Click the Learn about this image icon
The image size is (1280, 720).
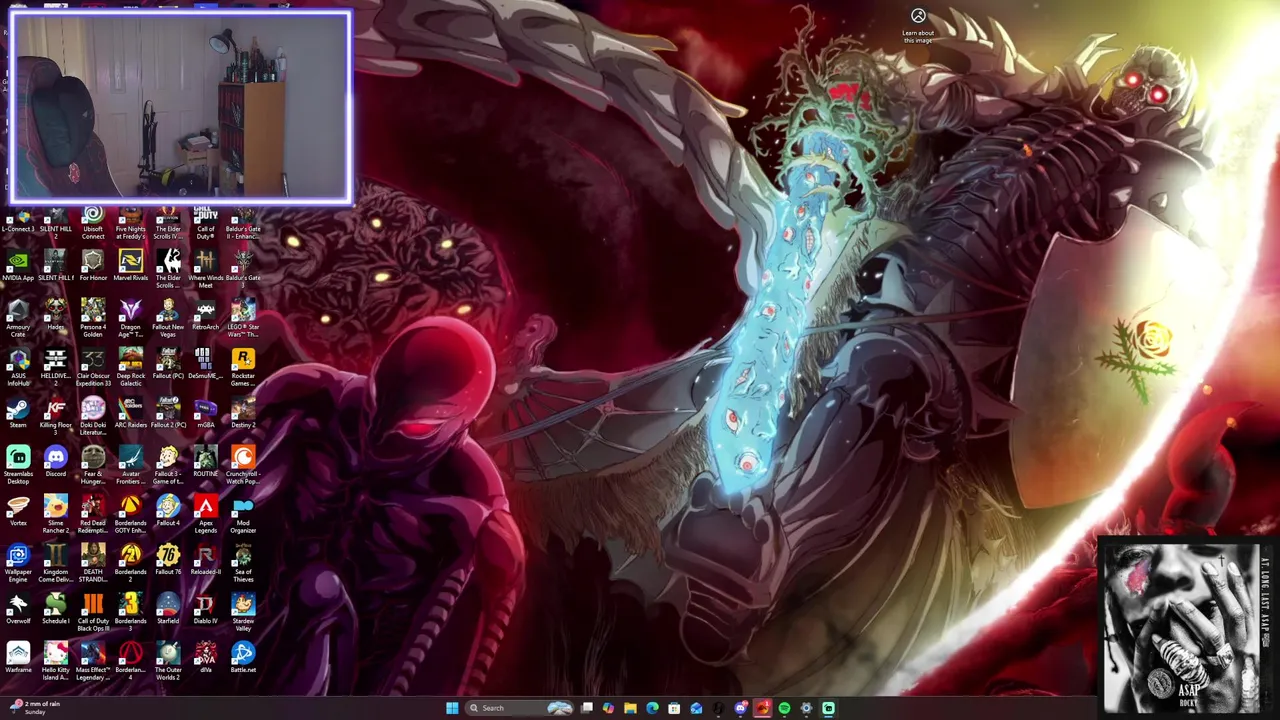pos(918,24)
